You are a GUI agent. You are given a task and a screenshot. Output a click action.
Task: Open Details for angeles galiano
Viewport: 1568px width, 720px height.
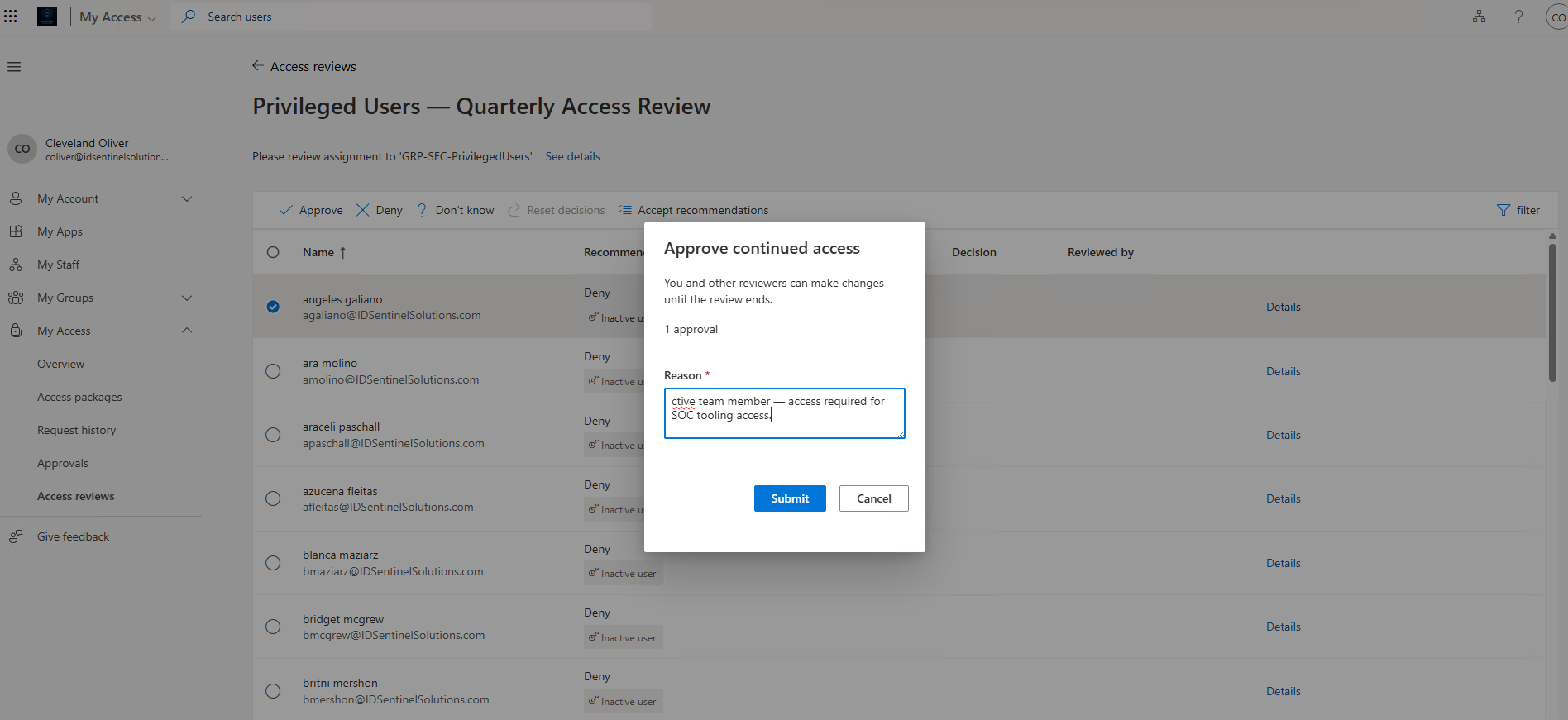(1283, 307)
